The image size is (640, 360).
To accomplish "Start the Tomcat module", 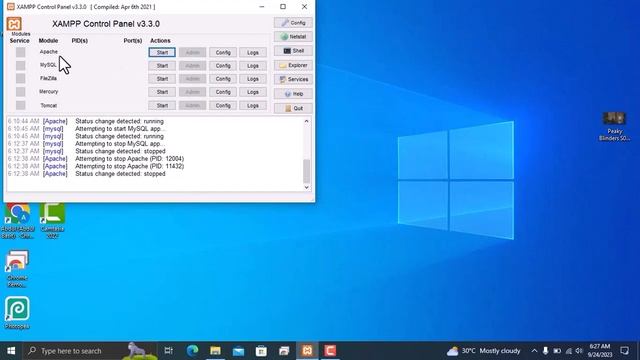I will [162, 106].
